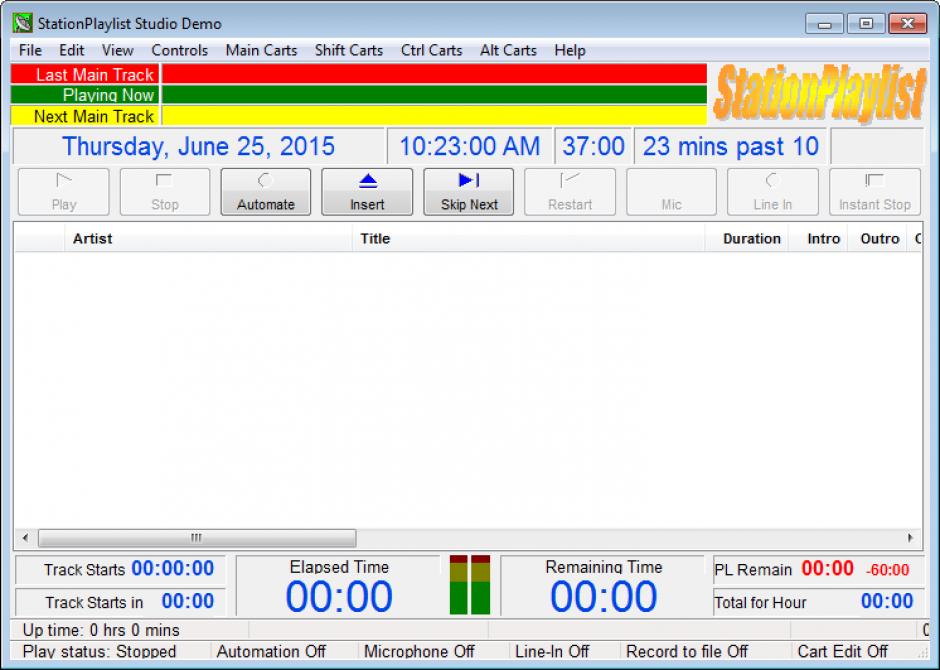
Task: Click the Instant Stop button
Action: (x=875, y=192)
